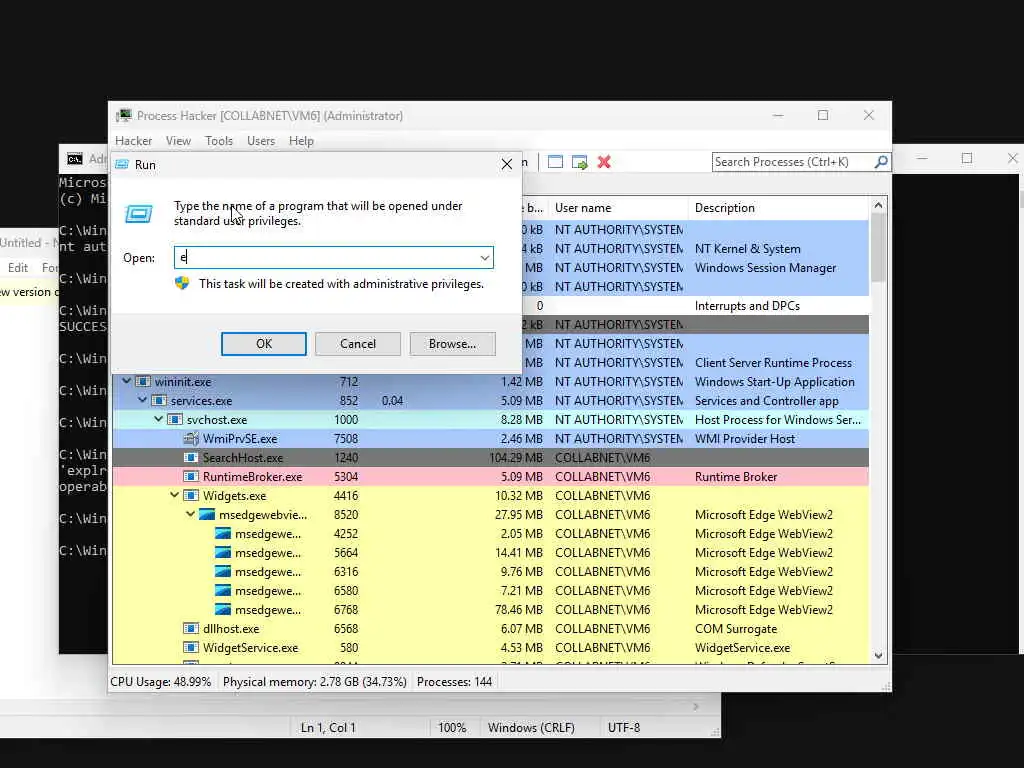Click the command prompt window title icon
Image resolution: width=1024 pixels, height=768 pixels.
pos(75,159)
